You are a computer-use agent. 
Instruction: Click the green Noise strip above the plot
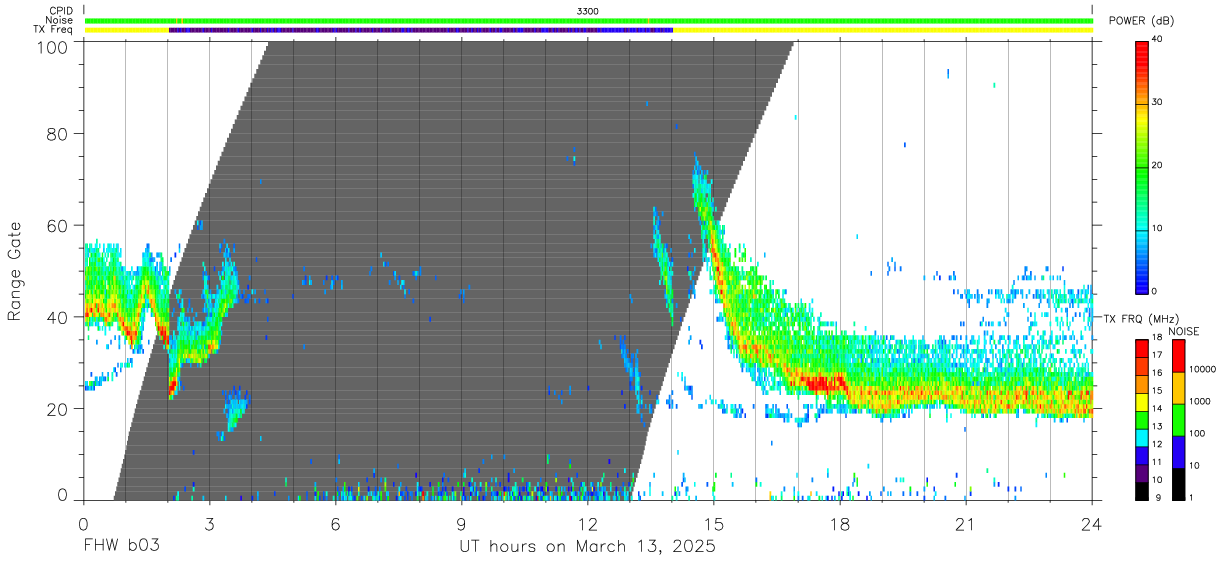(588, 20)
